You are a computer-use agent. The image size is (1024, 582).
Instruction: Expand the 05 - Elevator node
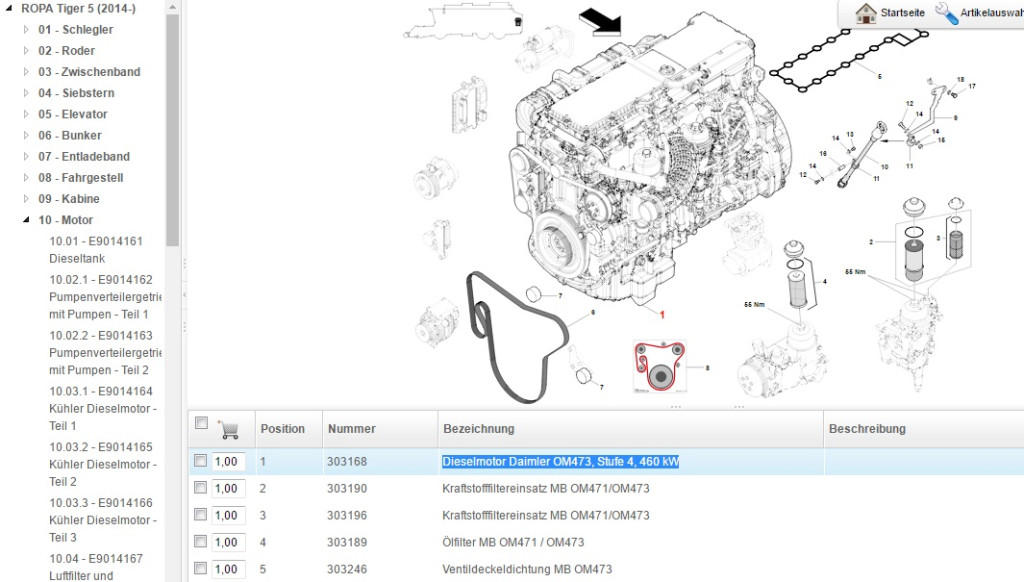point(26,114)
